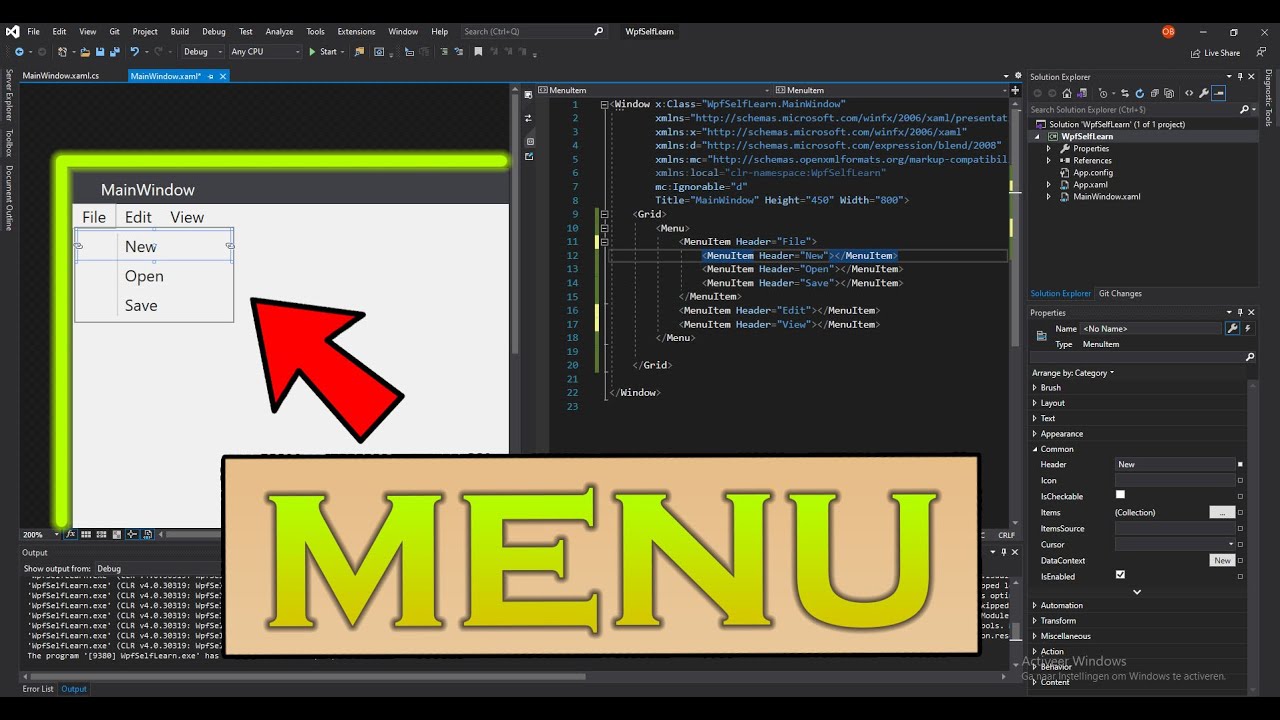The height and width of the screenshot is (720, 1280).
Task: Select App.config in Solution Explorer
Action: coord(1093,172)
